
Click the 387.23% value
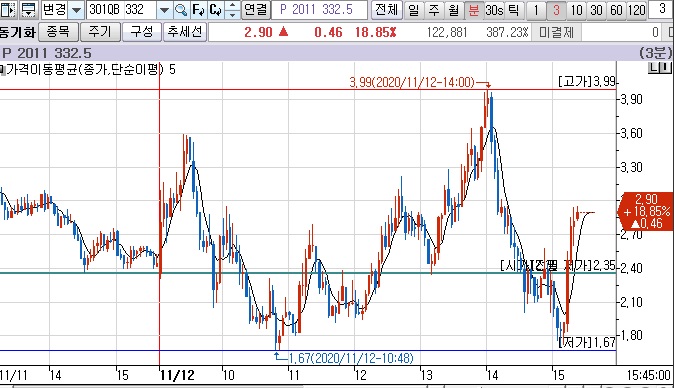point(507,32)
